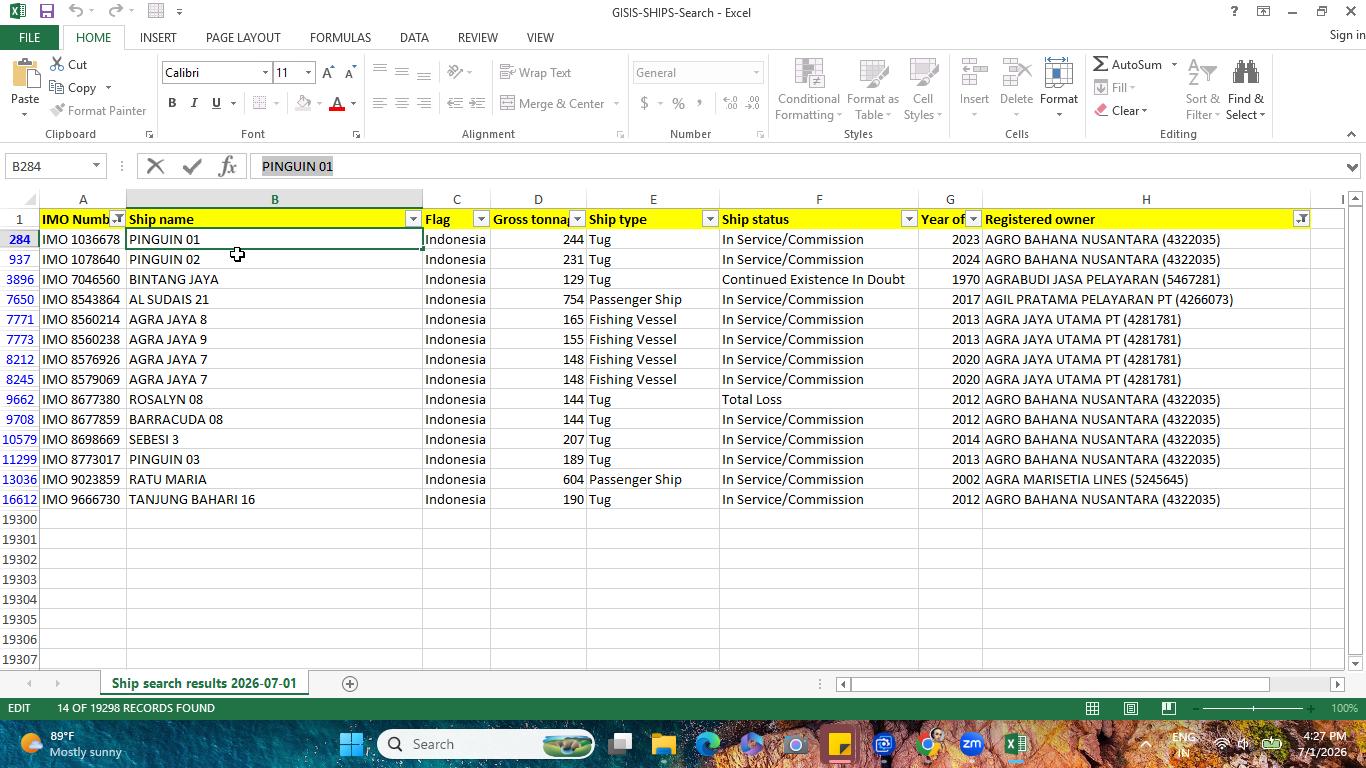Adjust the zoom slider in status bar

point(1253,709)
